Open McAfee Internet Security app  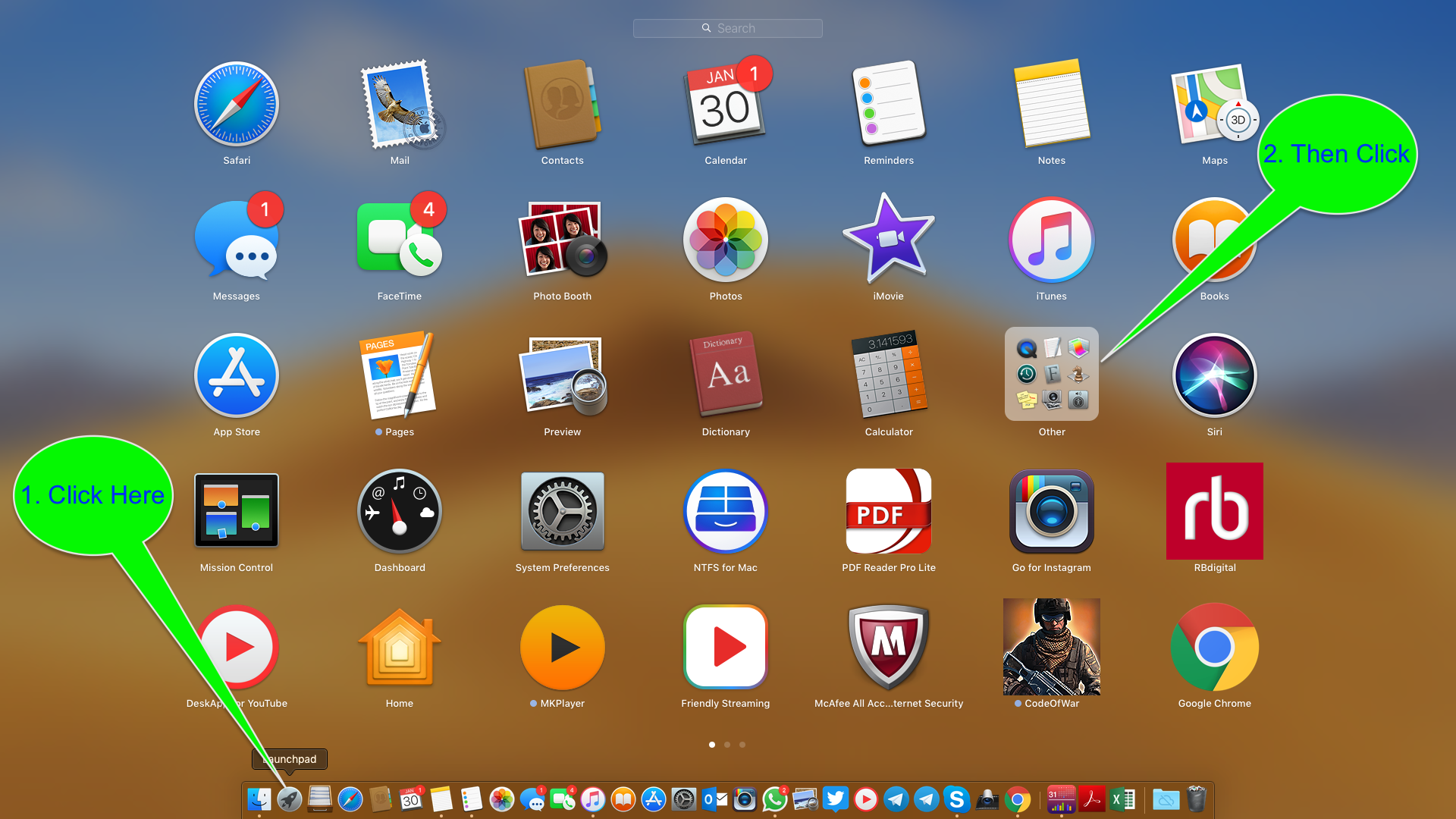[888, 647]
